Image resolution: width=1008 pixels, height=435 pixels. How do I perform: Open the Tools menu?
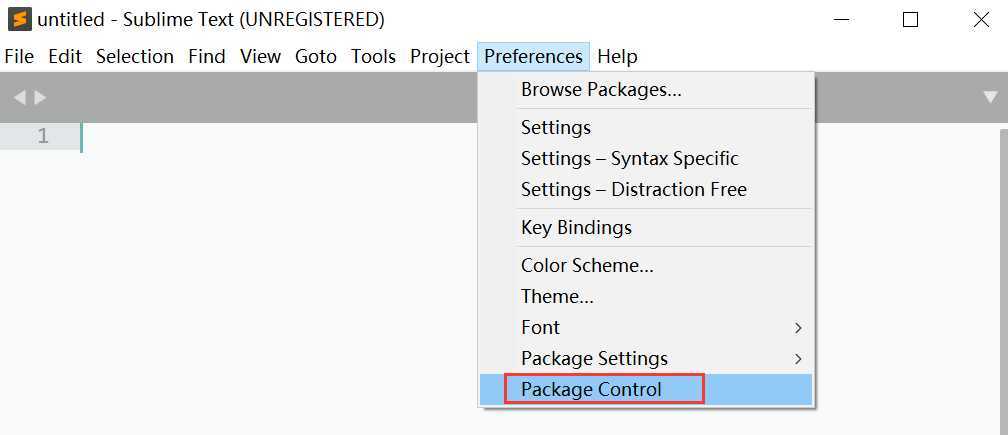(x=373, y=57)
